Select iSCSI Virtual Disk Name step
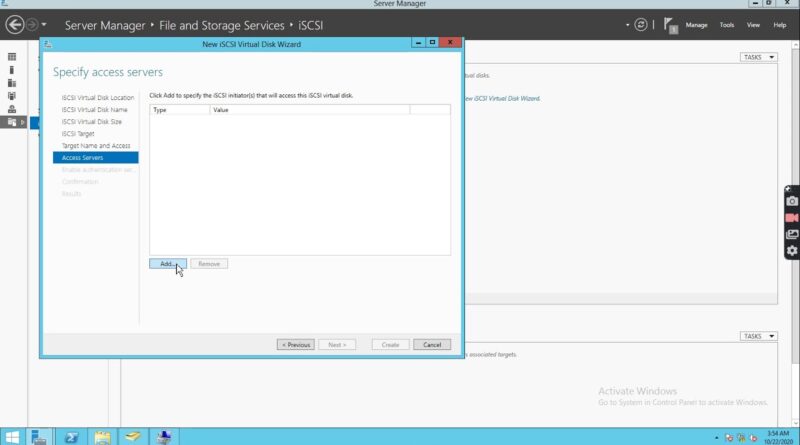 pyautogui.click(x=94, y=110)
